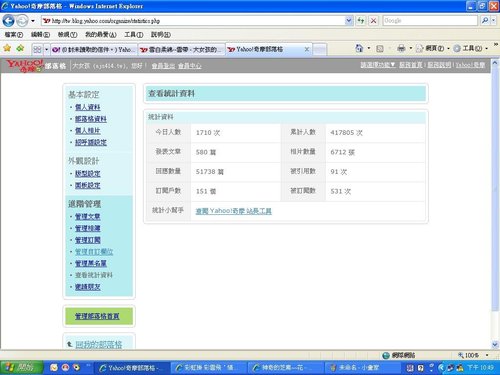500x375 pixels.
Task: Click the red Stop loading icon
Action: pyautogui.click(x=374, y=21)
